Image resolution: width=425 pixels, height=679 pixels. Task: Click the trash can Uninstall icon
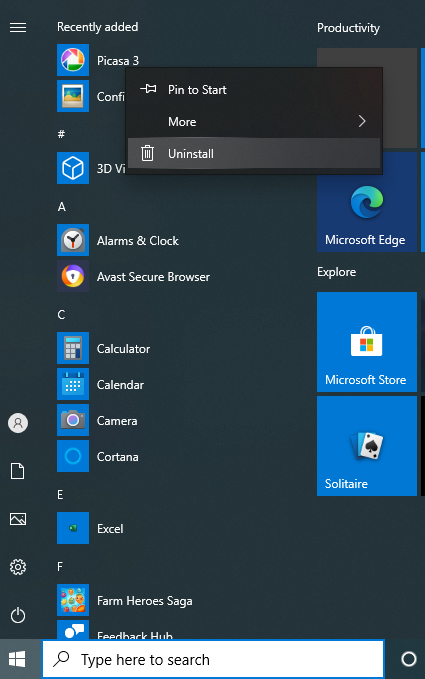coord(147,153)
